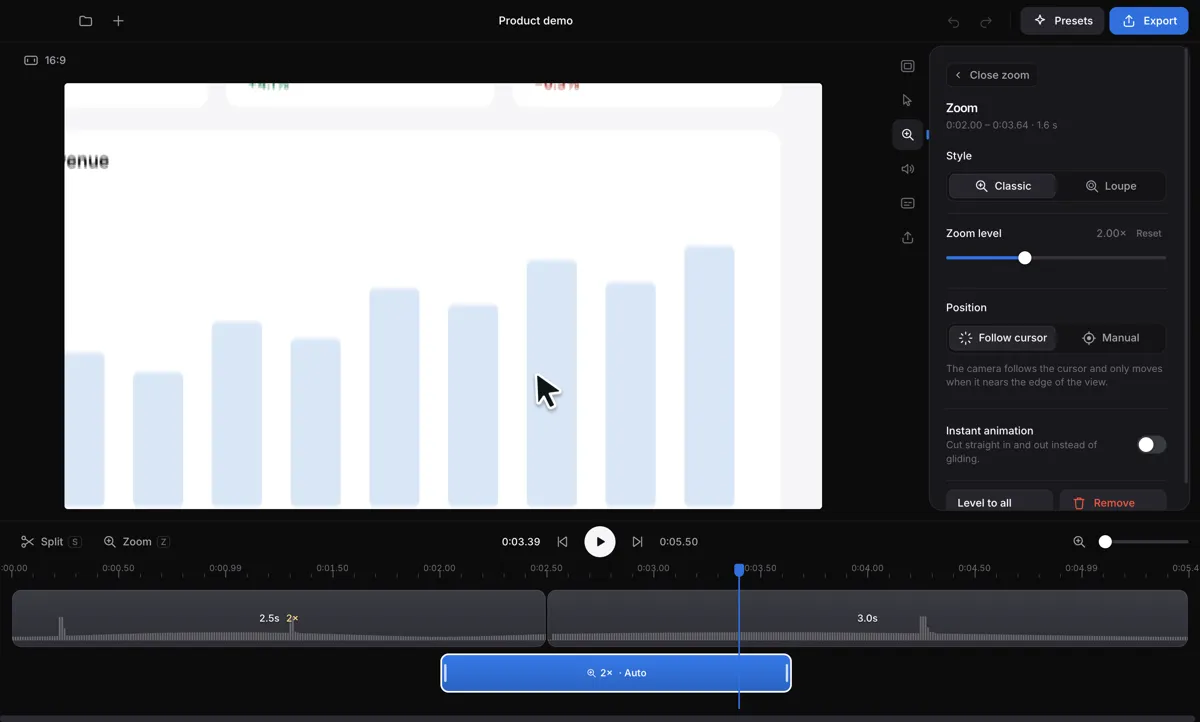The height and width of the screenshot is (722, 1200).
Task: Apply Level to all zooms
Action: (999, 502)
